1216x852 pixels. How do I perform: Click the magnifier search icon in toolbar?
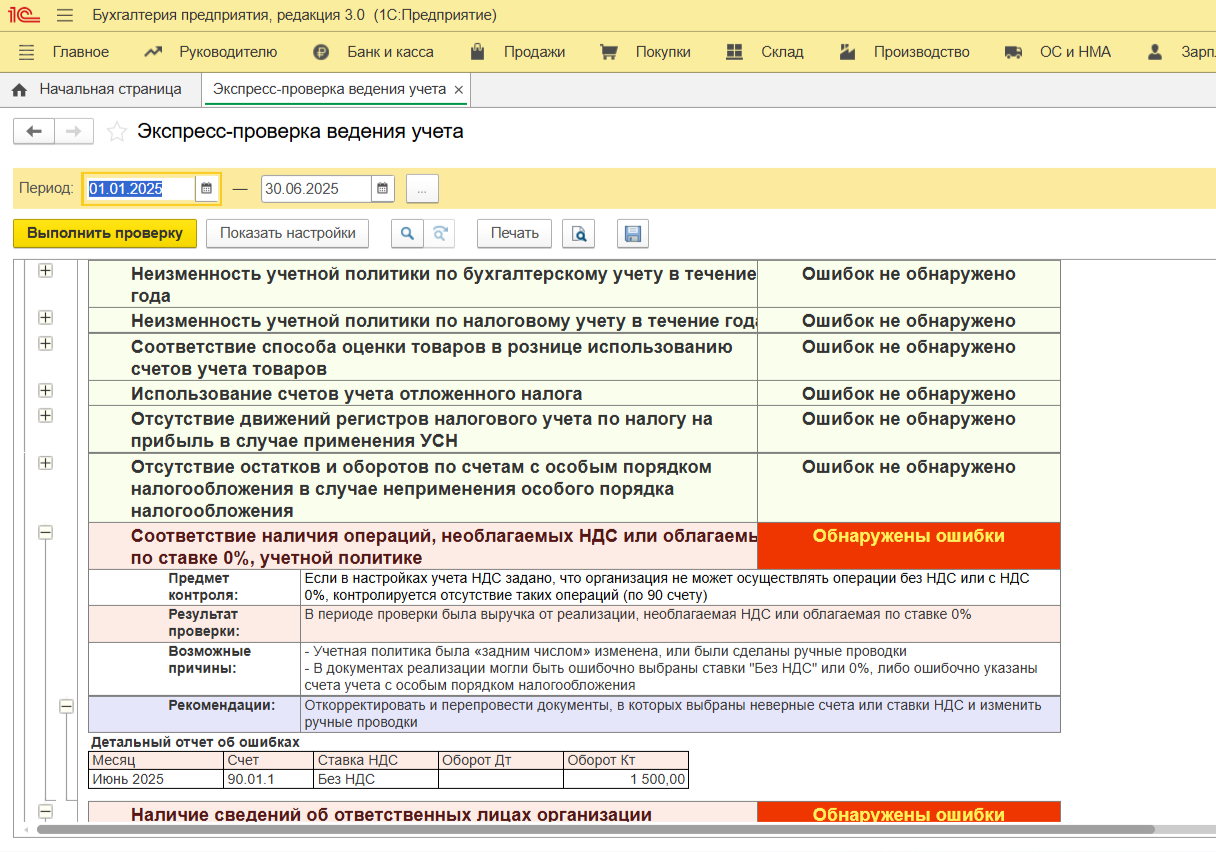(406, 233)
